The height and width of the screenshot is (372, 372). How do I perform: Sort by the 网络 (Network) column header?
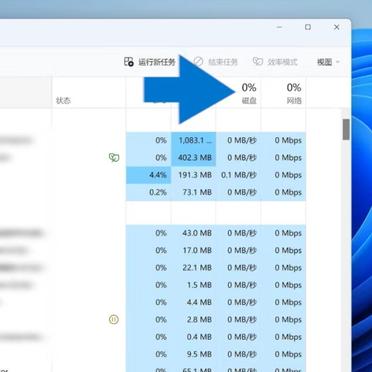[x=283, y=93]
